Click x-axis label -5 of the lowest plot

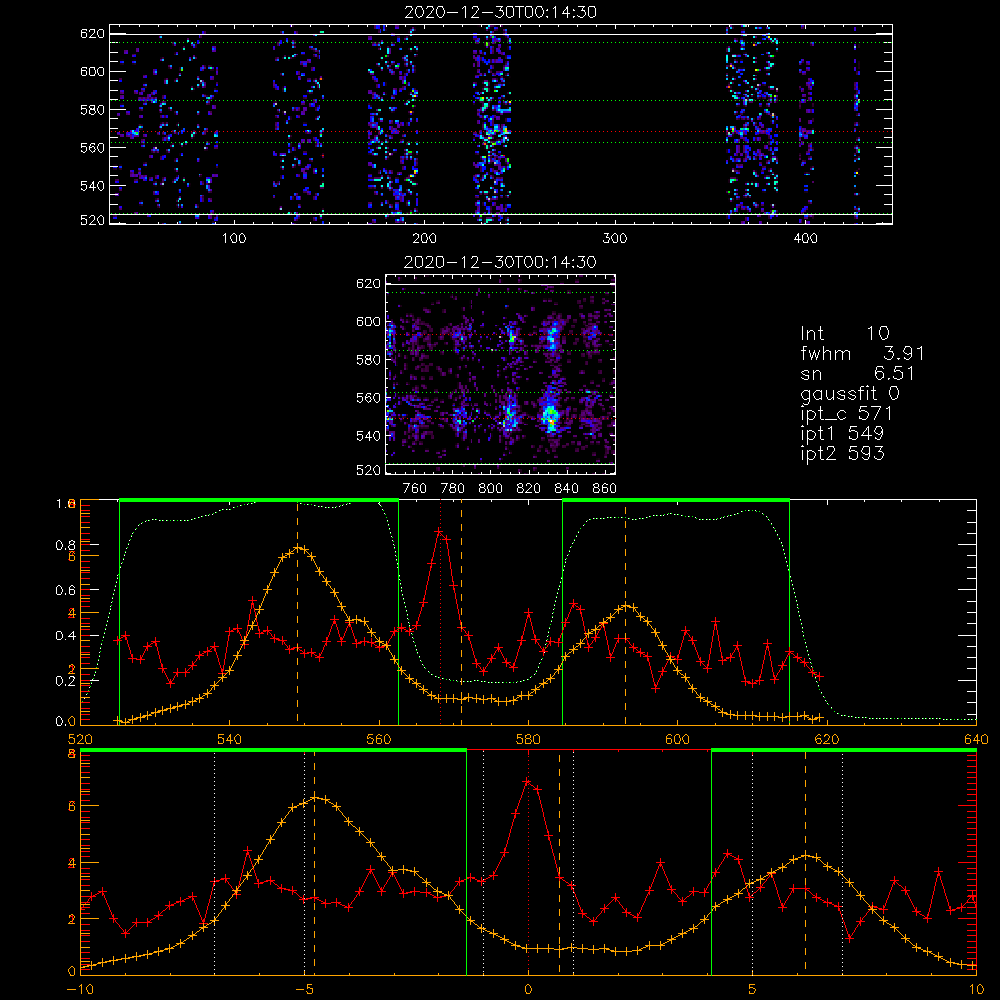(x=304, y=990)
